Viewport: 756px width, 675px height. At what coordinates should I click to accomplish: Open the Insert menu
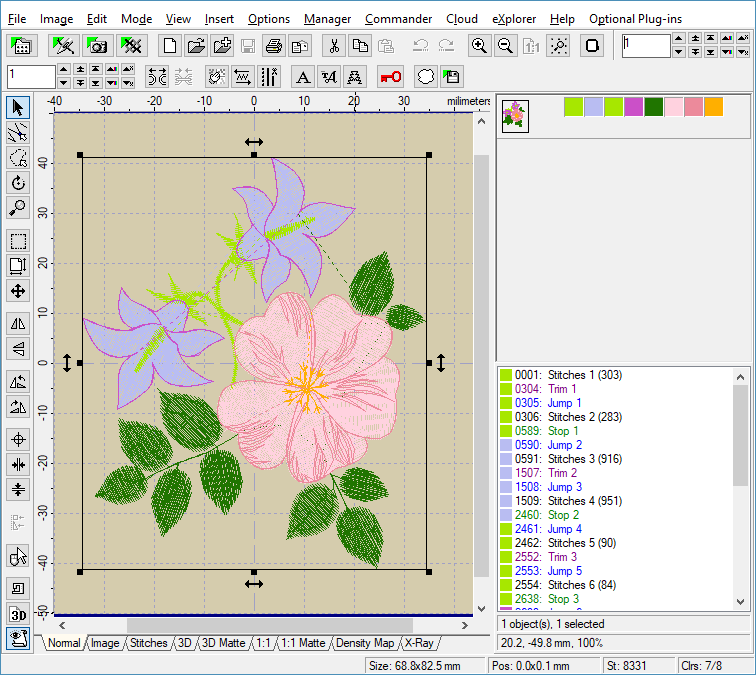tap(219, 19)
